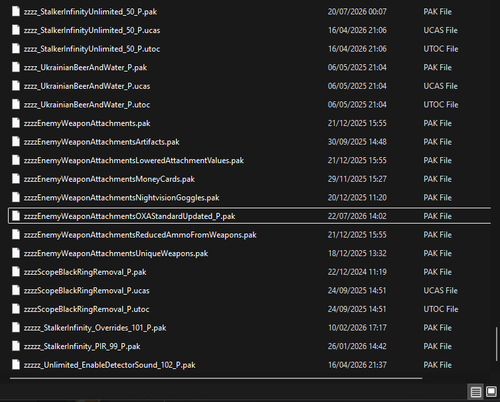Select zzzzEnemyWeaponAttachmentsLoweredAttachmentValues.pak file name
This screenshot has width=500, height=402.
tap(134, 160)
